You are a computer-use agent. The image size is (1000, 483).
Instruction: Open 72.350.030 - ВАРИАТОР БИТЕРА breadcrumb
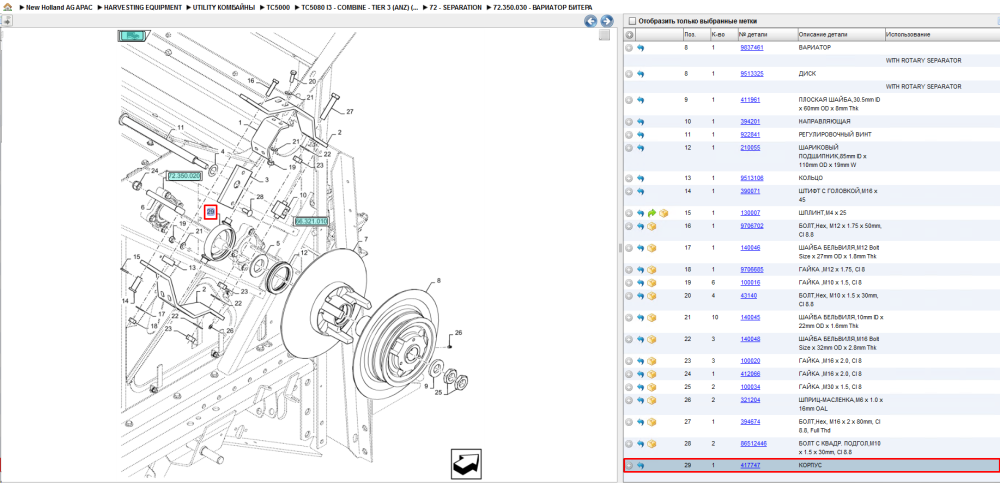click(543, 7)
